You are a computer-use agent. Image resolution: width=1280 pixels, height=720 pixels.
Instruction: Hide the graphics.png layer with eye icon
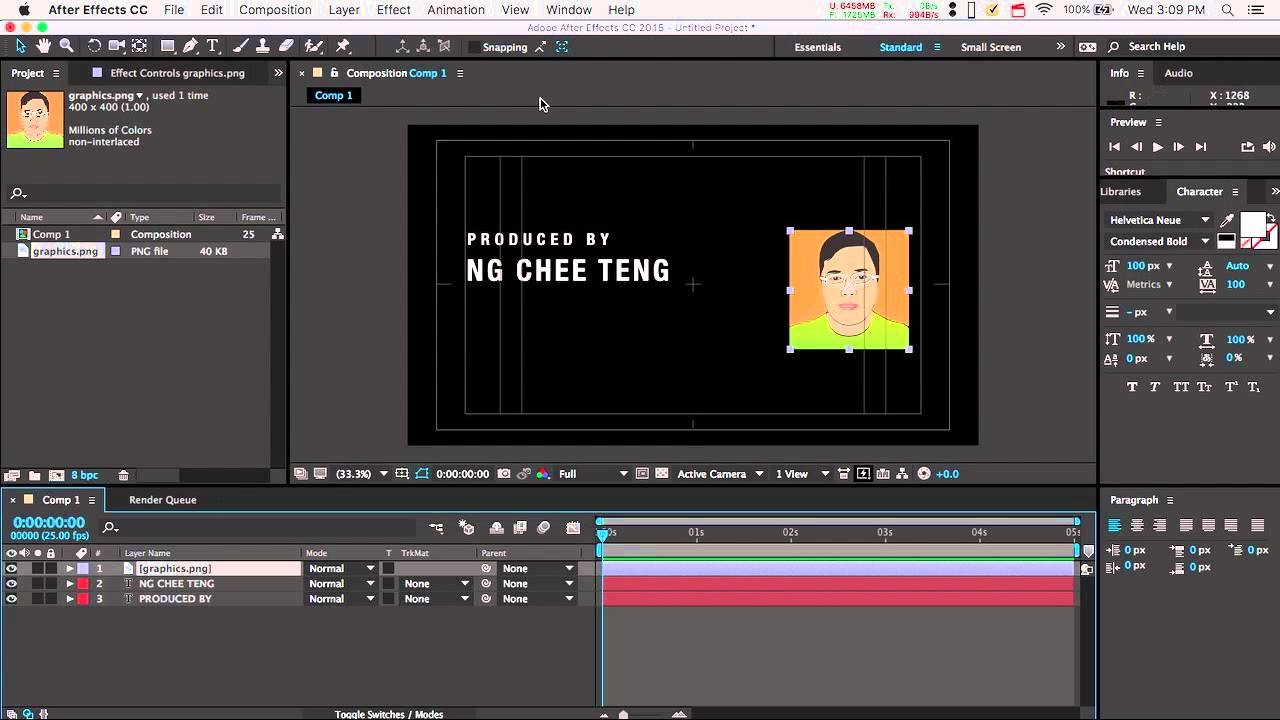pyautogui.click(x=11, y=568)
